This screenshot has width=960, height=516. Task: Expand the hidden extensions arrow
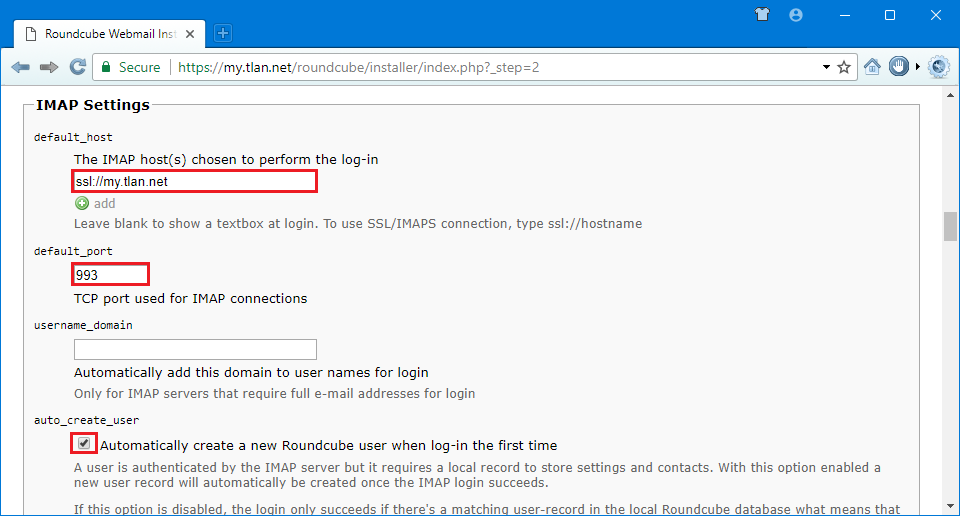[x=918, y=67]
